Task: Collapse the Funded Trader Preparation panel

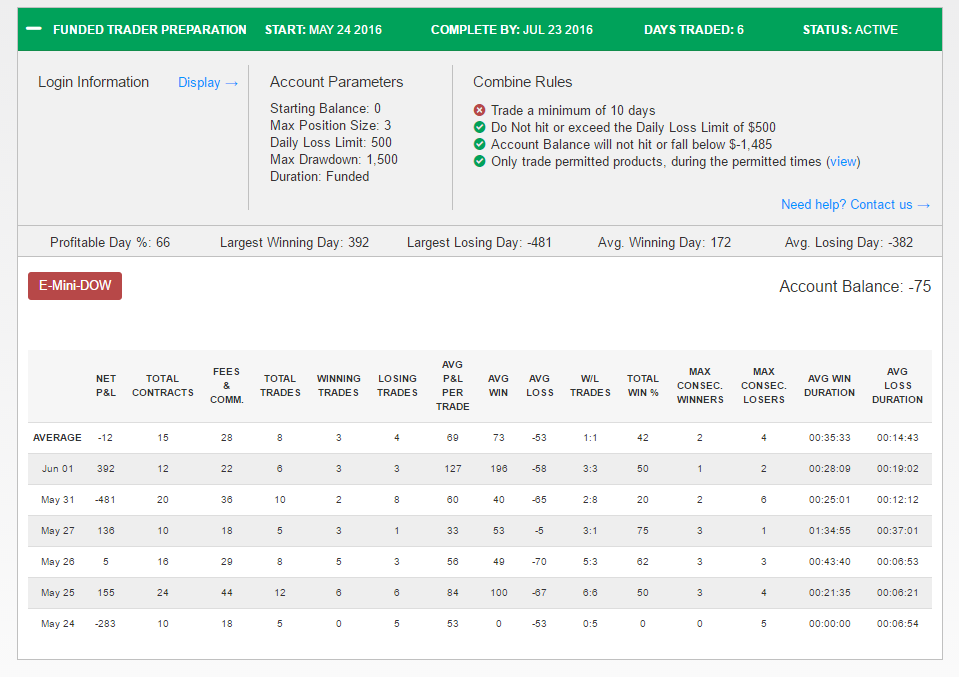Action: 34,29
